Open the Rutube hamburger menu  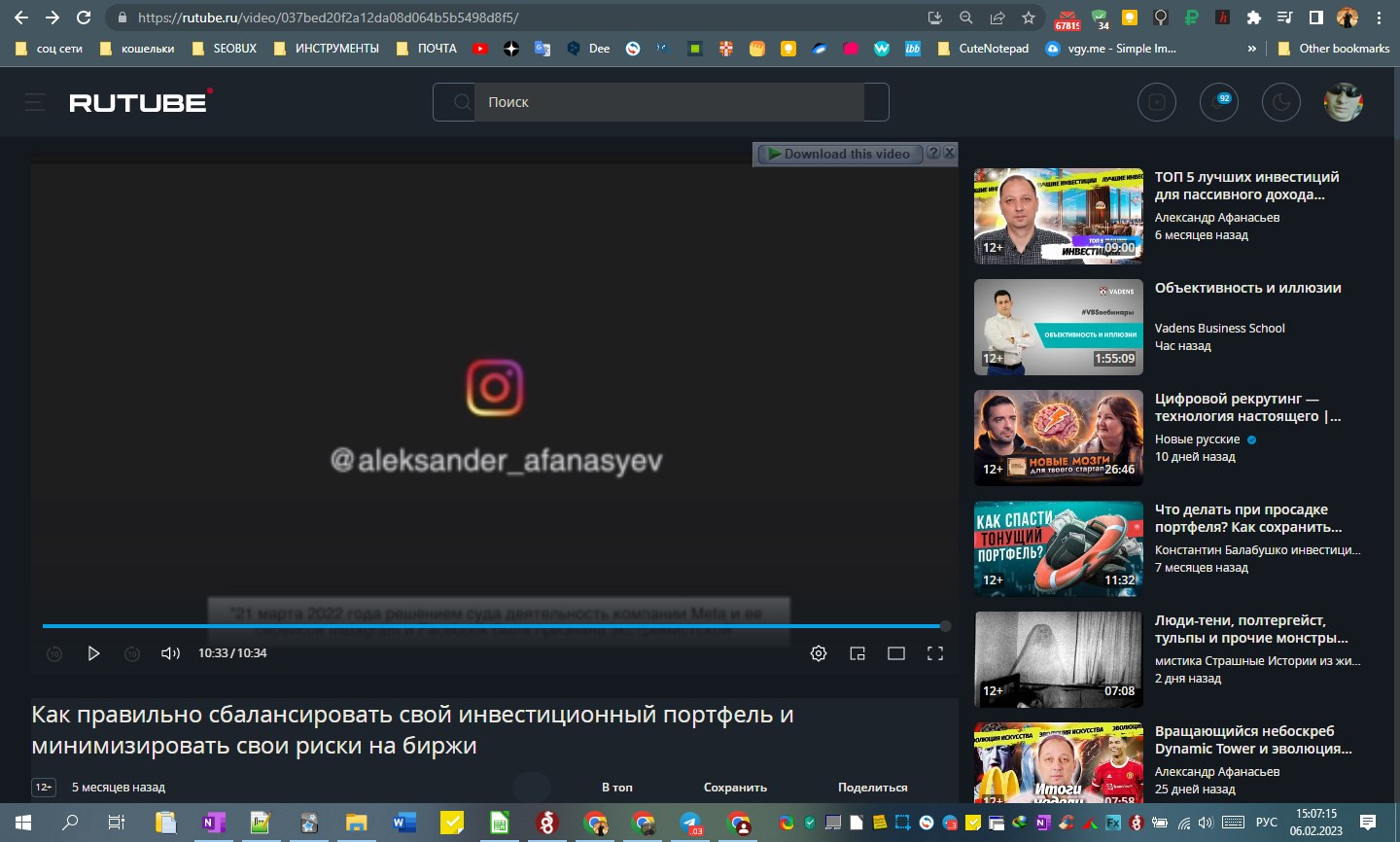(35, 102)
